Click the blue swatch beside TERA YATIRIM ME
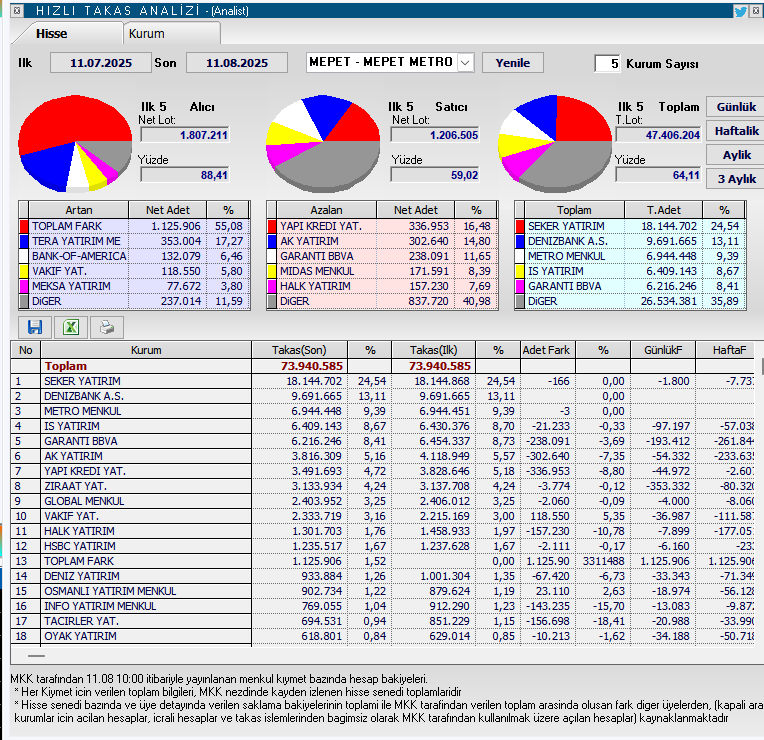The image size is (764, 740). coord(24,241)
